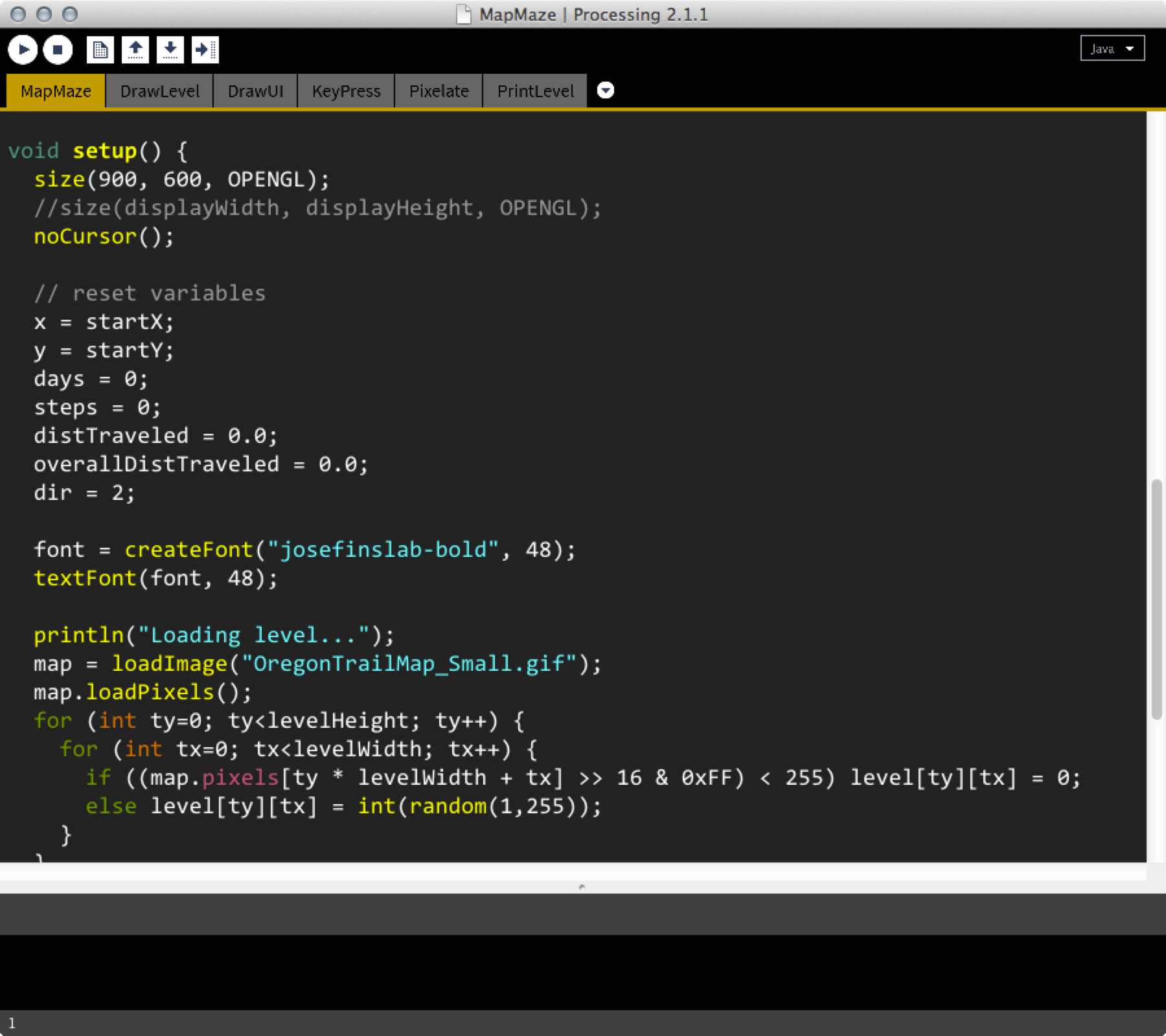The image size is (1166, 1036).
Task: Click the createFont("josefinslab-bold", 48) line
Action: point(304,550)
